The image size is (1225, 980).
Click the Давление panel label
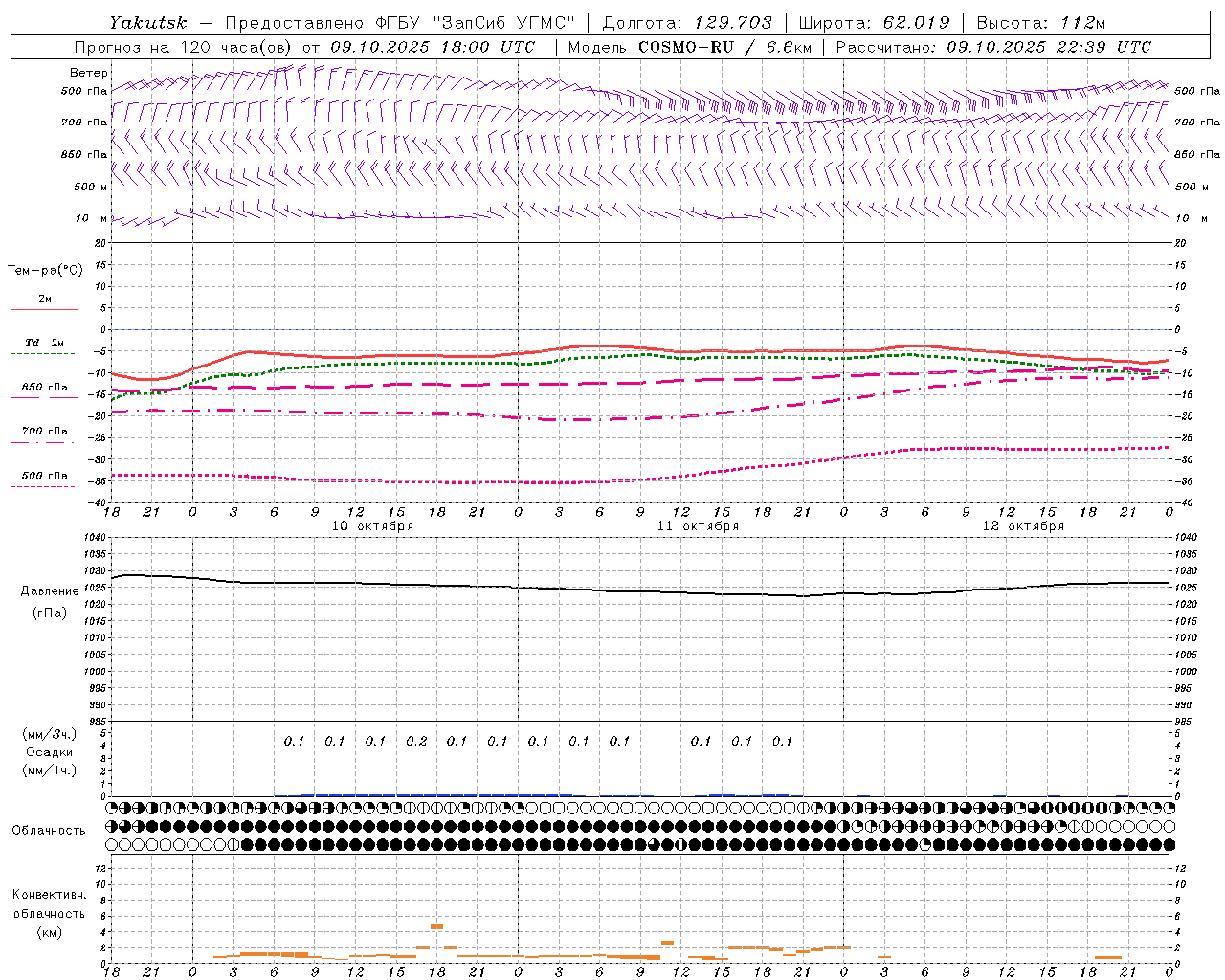coord(50,591)
